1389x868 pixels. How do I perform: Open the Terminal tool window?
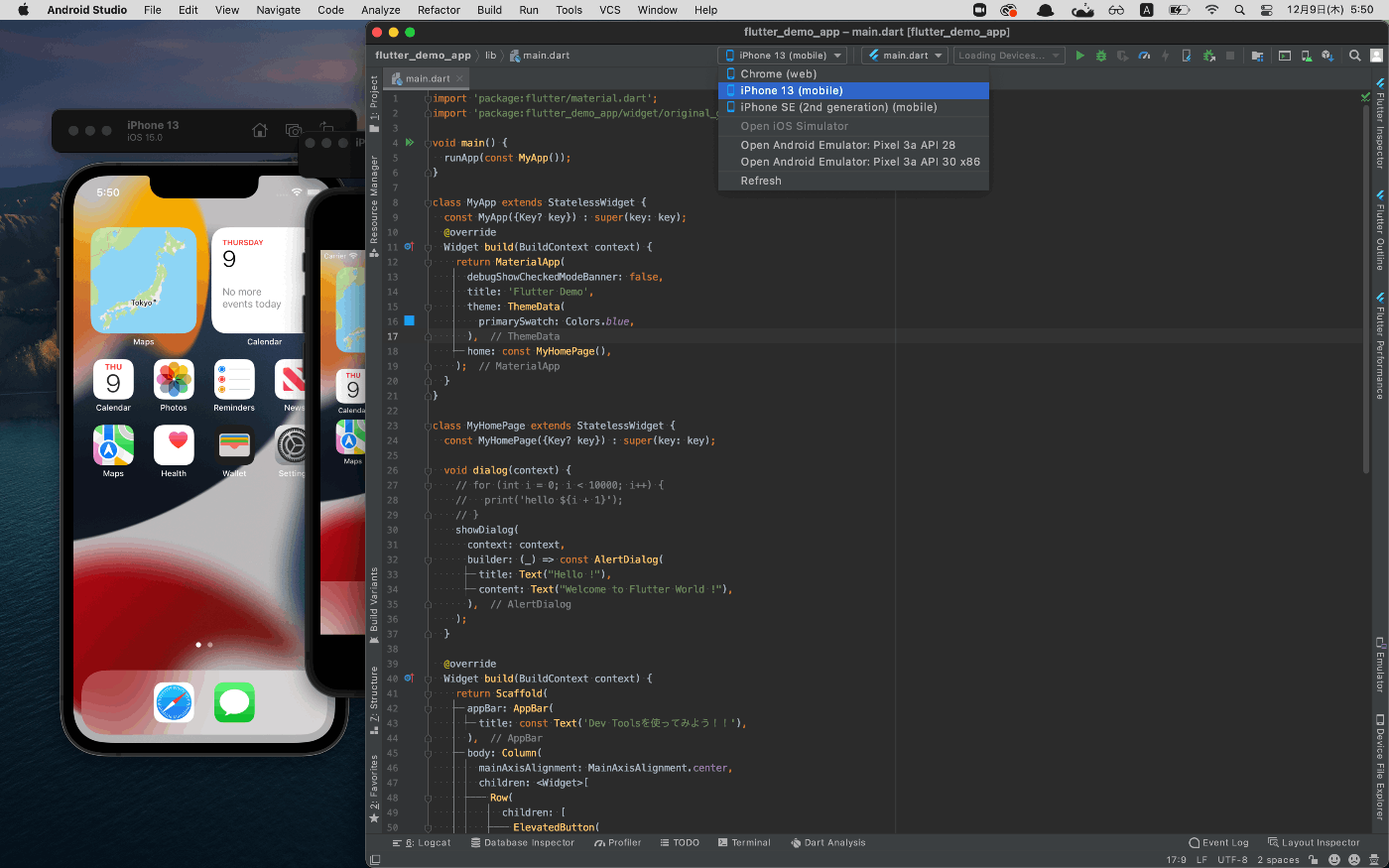[744, 843]
